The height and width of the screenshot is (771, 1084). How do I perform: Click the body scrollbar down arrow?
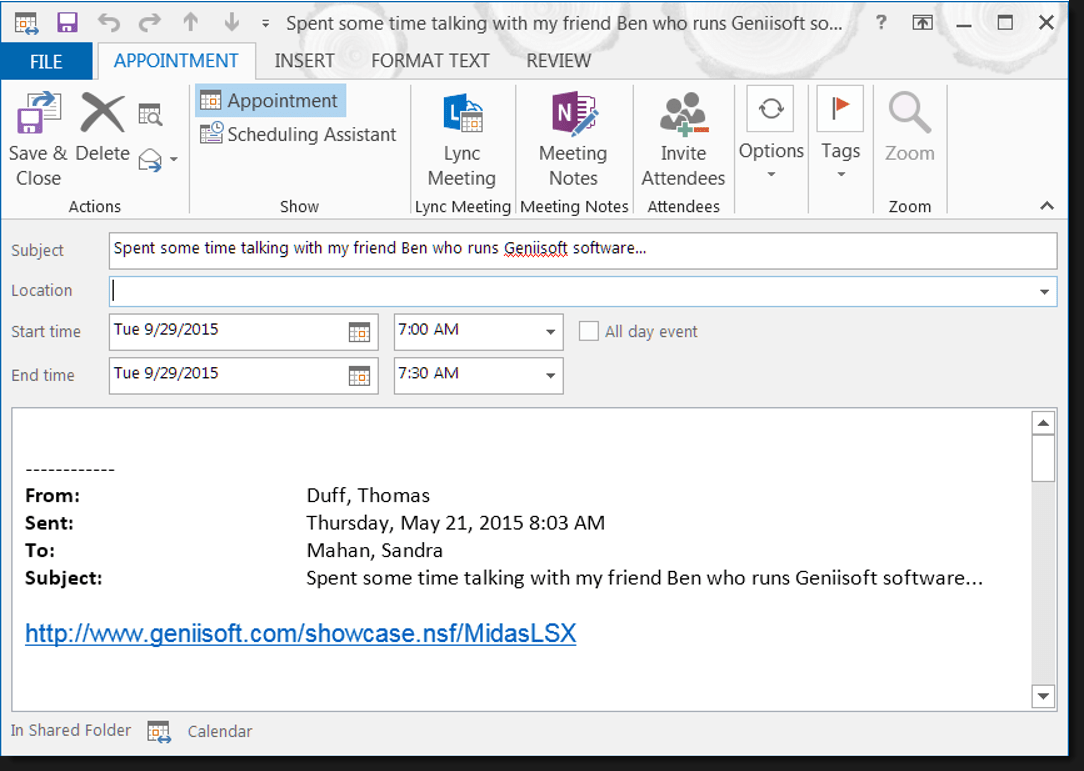1043,696
